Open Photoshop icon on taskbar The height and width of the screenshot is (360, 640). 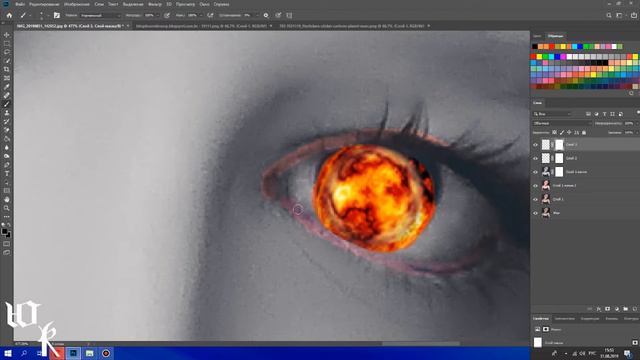(x=73, y=353)
